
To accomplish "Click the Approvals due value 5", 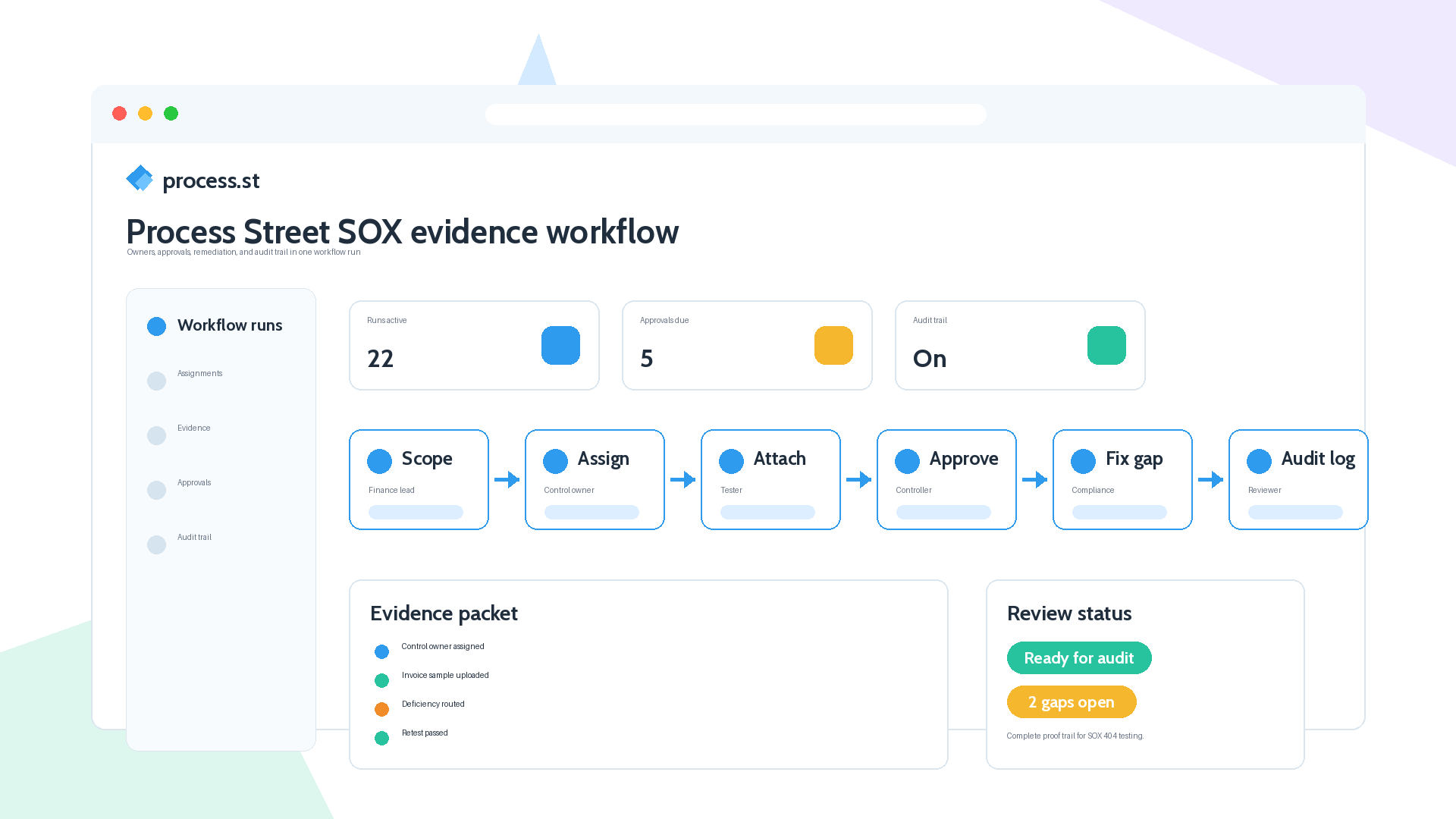I will click(646, 358).
